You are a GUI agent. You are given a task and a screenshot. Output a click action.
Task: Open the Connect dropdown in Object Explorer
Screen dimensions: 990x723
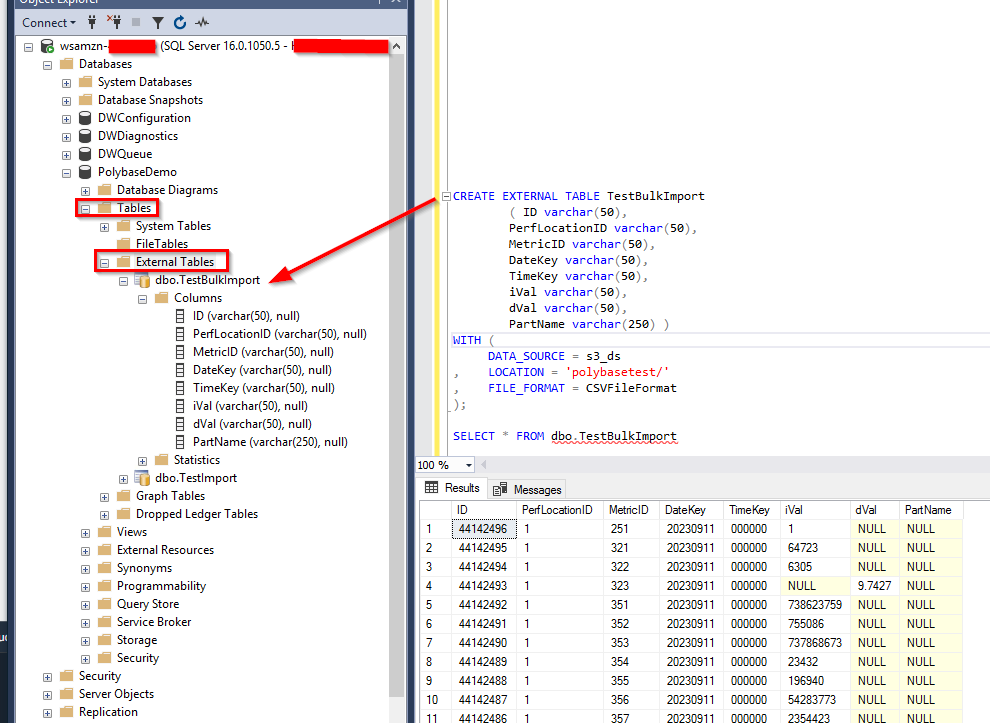pos(49,23)
